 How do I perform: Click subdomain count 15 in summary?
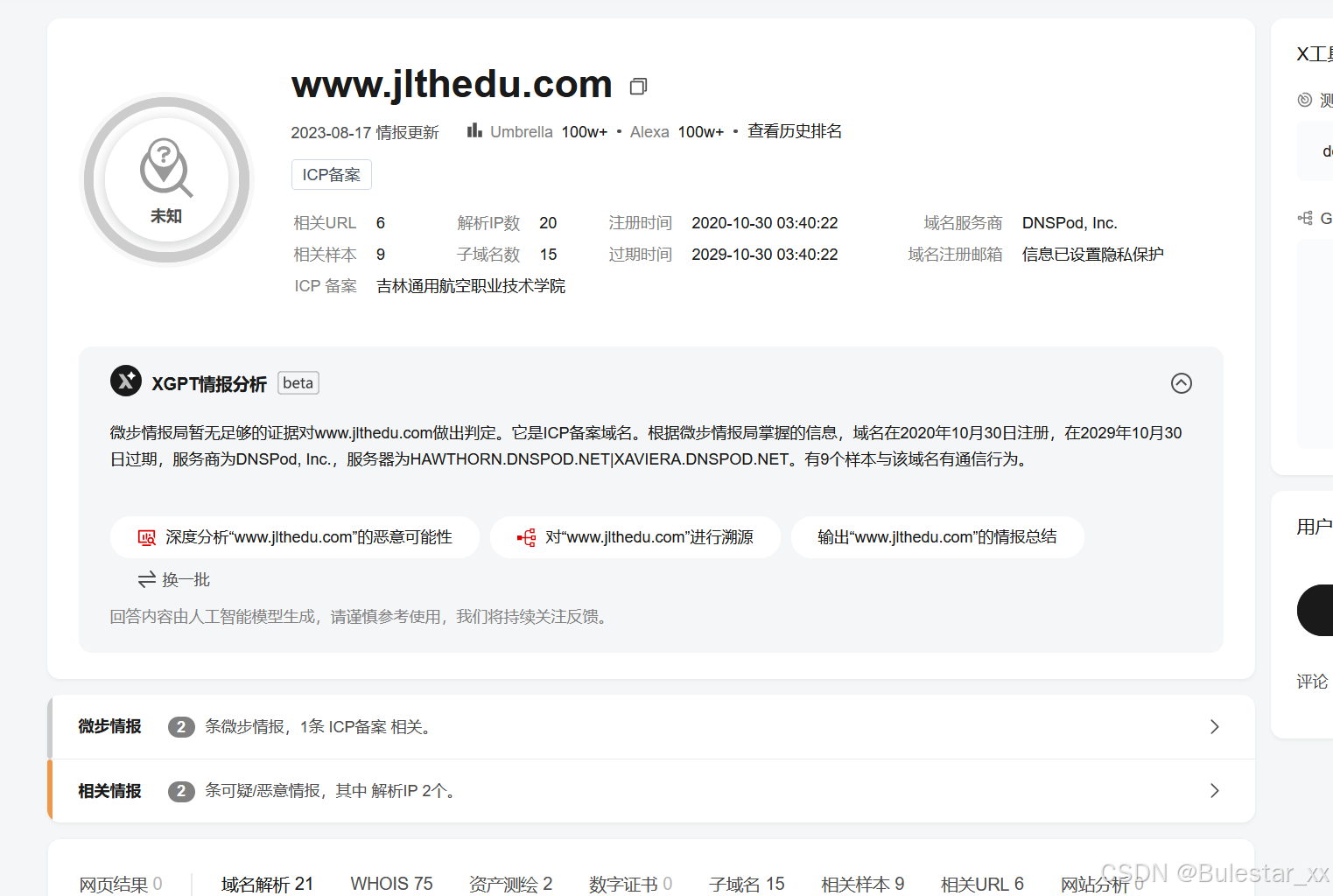pos(548,255)
